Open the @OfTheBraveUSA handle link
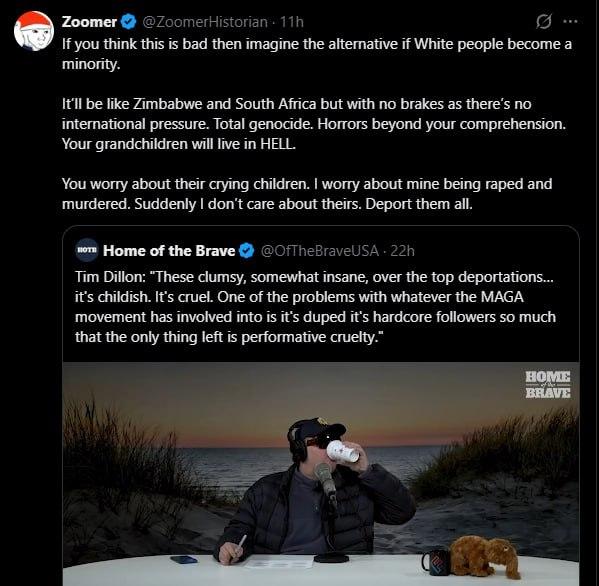This screenshot has width=599, height=586. 320,251
